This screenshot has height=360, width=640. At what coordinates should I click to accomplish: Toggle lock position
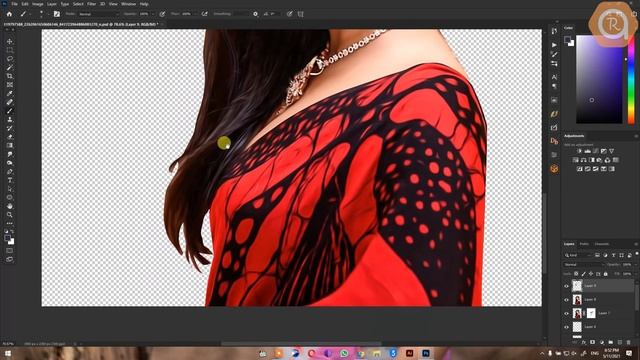[x=591, y=274]
